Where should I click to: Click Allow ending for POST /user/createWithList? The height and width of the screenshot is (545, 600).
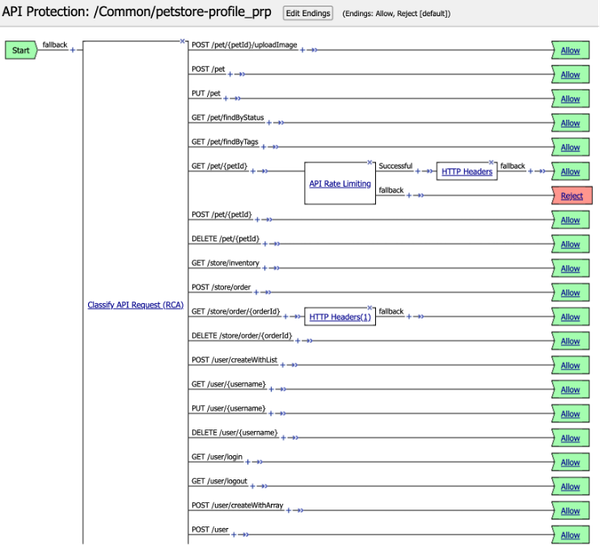pyautogui.click(x=570, y=366)
